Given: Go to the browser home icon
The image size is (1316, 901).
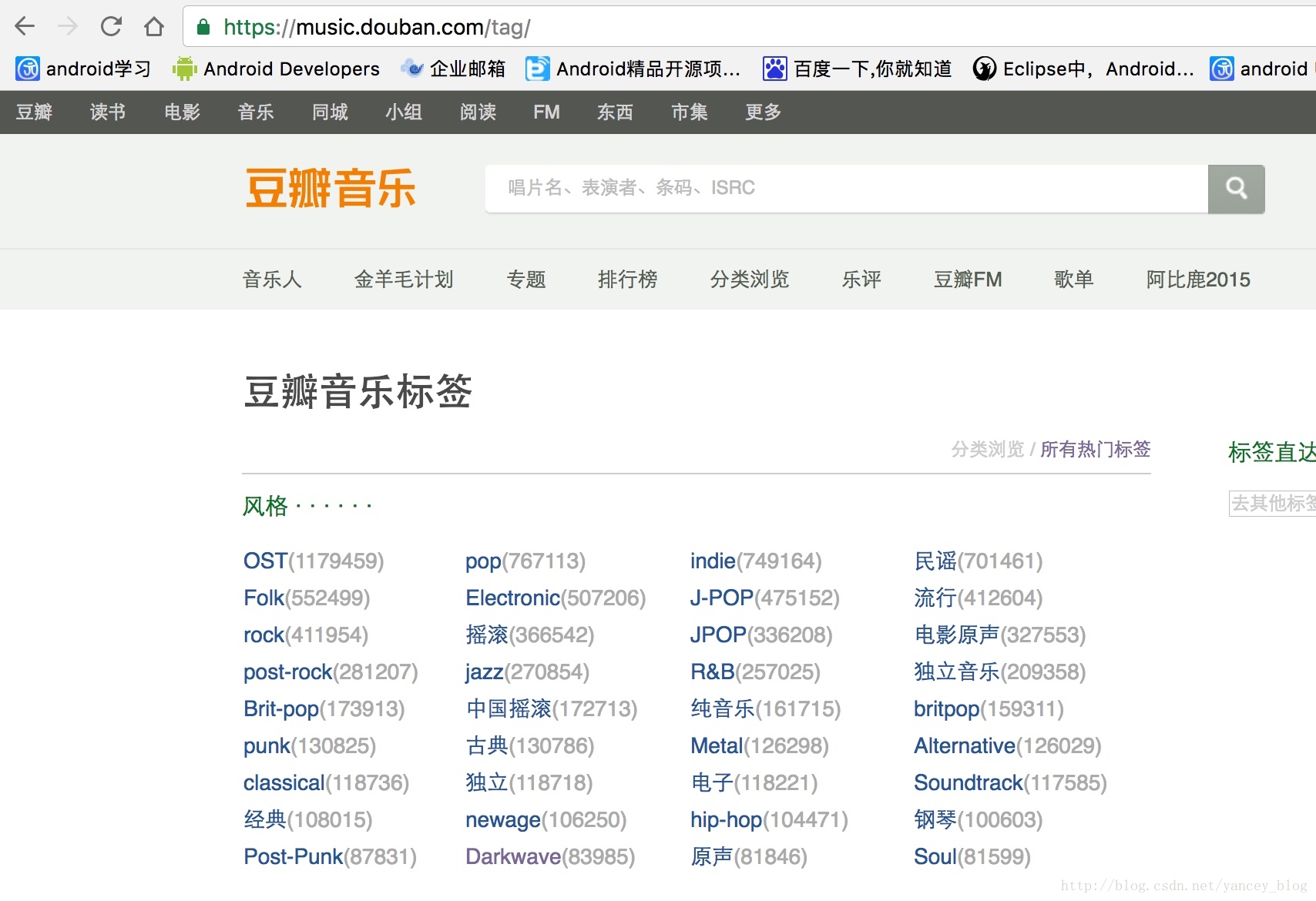Looking at the screenshot, I should coord(154,27).
